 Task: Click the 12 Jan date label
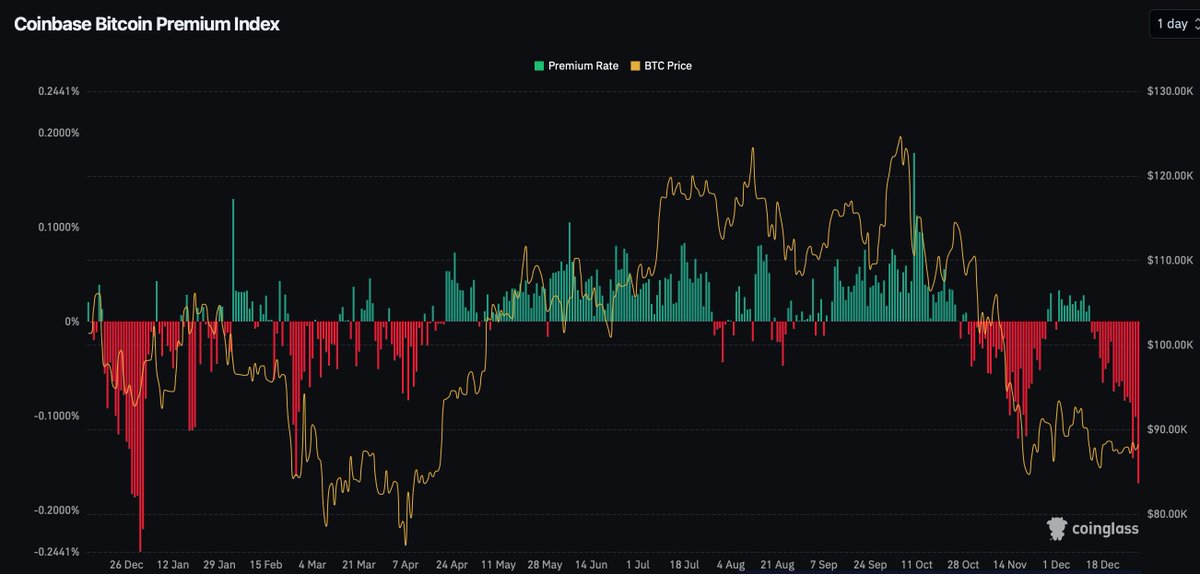[172, 565]
